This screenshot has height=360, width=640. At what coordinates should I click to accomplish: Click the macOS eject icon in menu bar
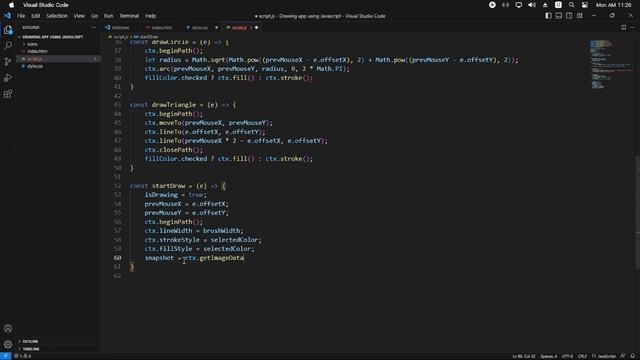(545, 5)
